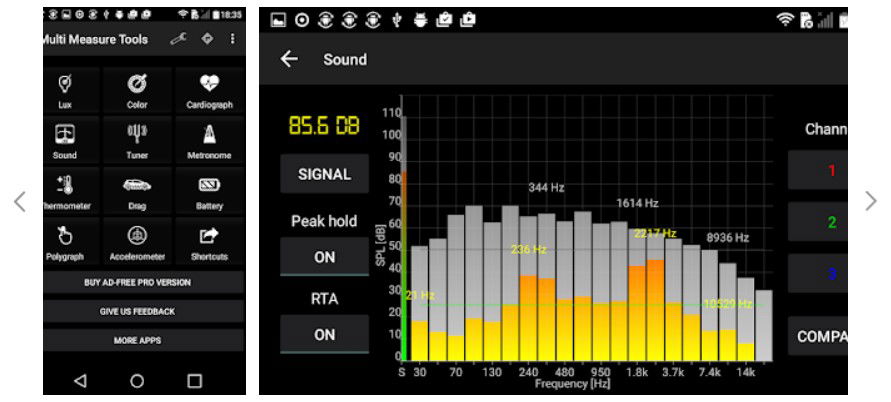
Task: Tap the Android recent apps square
Action: 195,381
